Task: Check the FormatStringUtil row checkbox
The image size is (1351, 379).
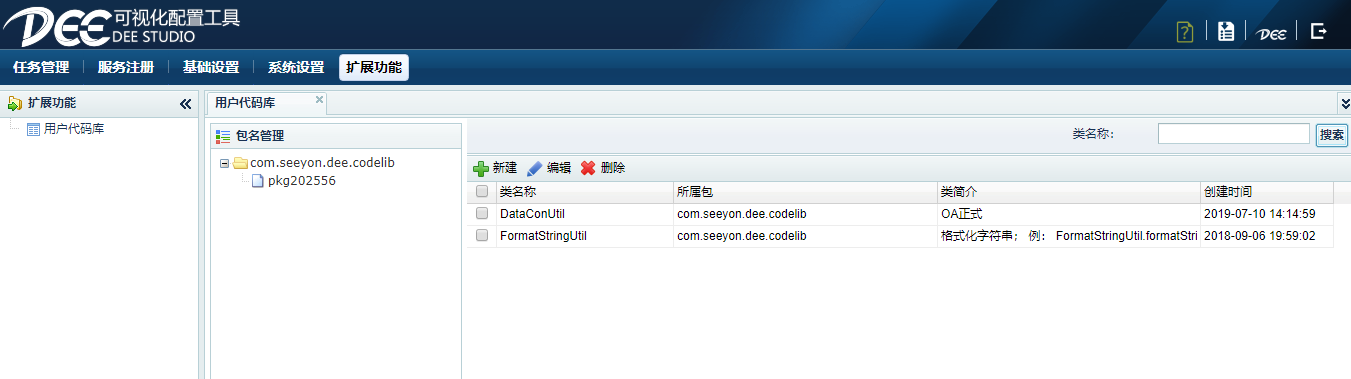Action: 482,235
